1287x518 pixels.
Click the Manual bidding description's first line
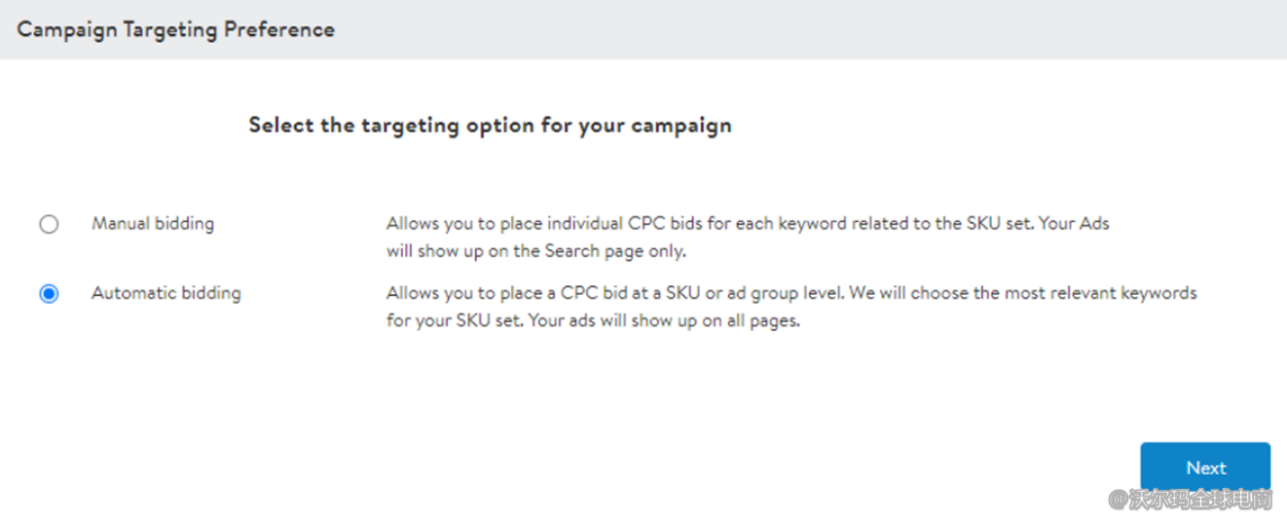pyautogui.click(x=748, y=224)
